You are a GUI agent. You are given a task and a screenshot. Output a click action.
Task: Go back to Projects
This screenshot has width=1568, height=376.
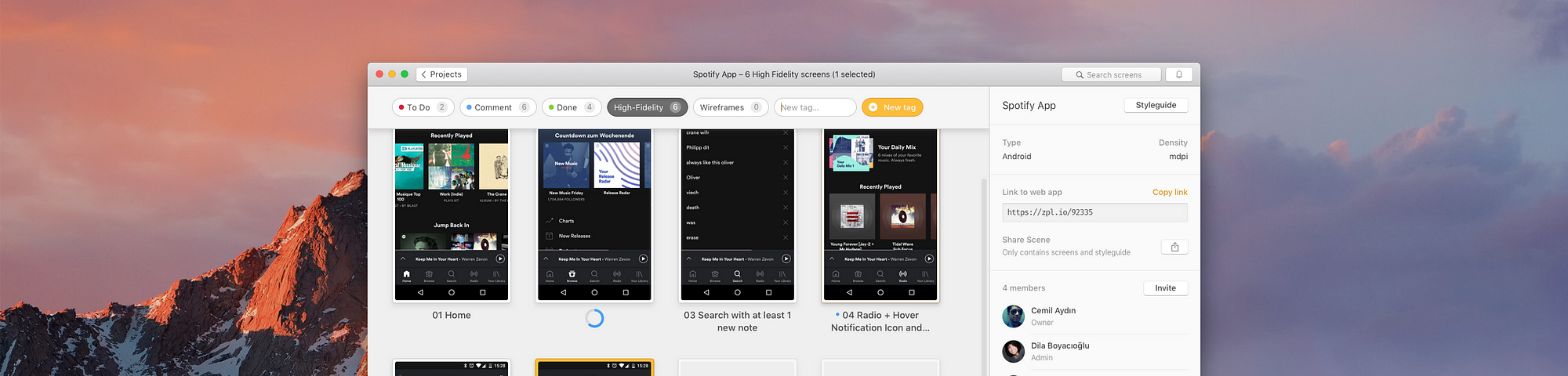442,74
